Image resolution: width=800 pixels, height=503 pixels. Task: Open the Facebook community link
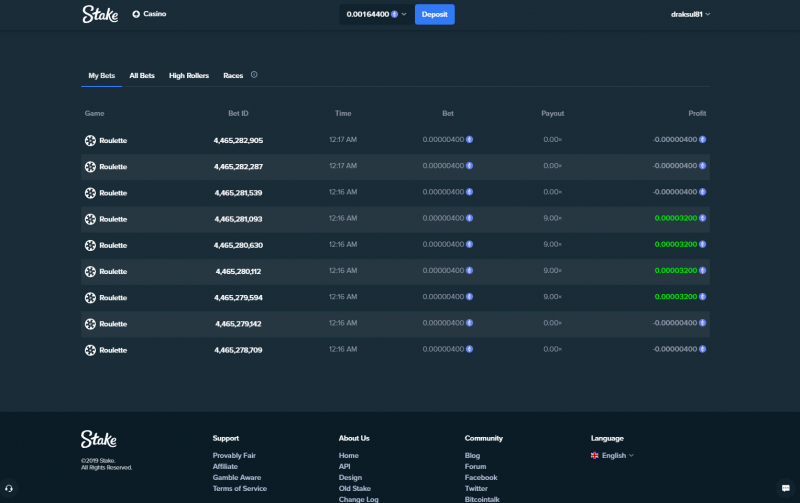coord(481,477)
